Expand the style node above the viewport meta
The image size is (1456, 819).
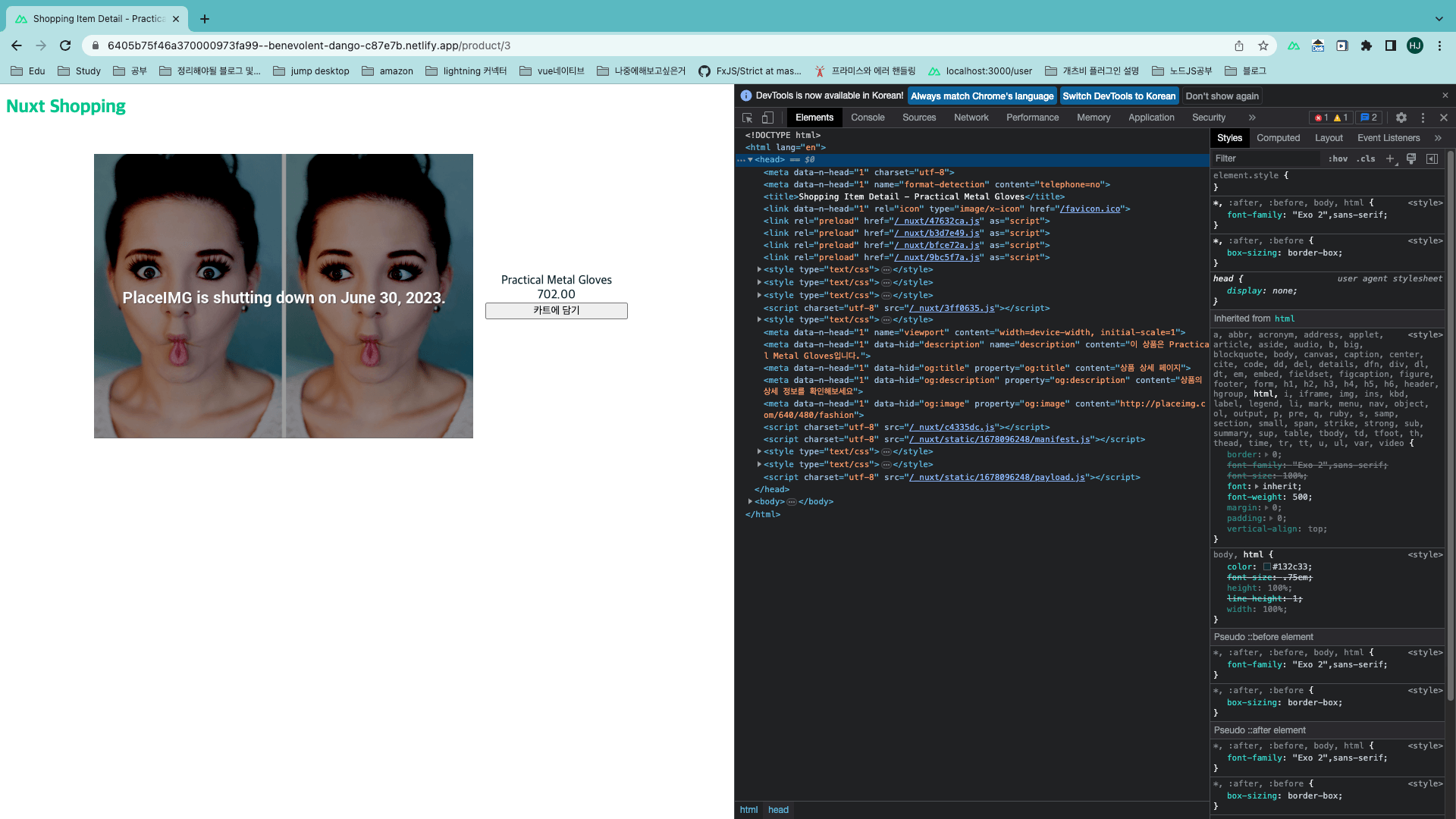[x=759, y=319]
